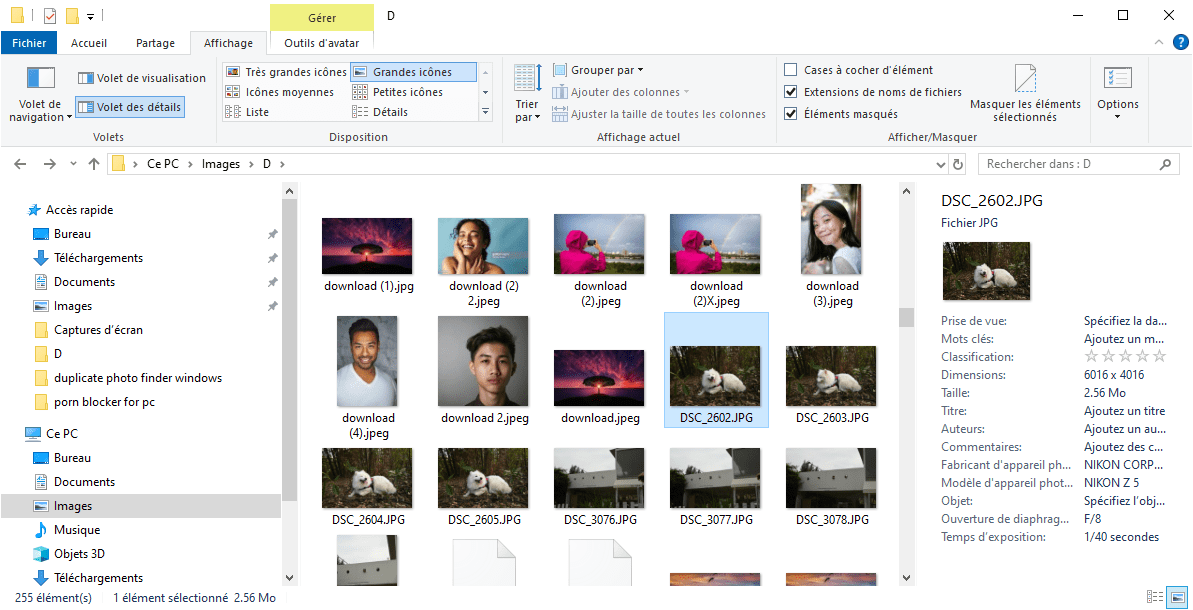
Task: Click Images in the address path
Action: point(221,164)
